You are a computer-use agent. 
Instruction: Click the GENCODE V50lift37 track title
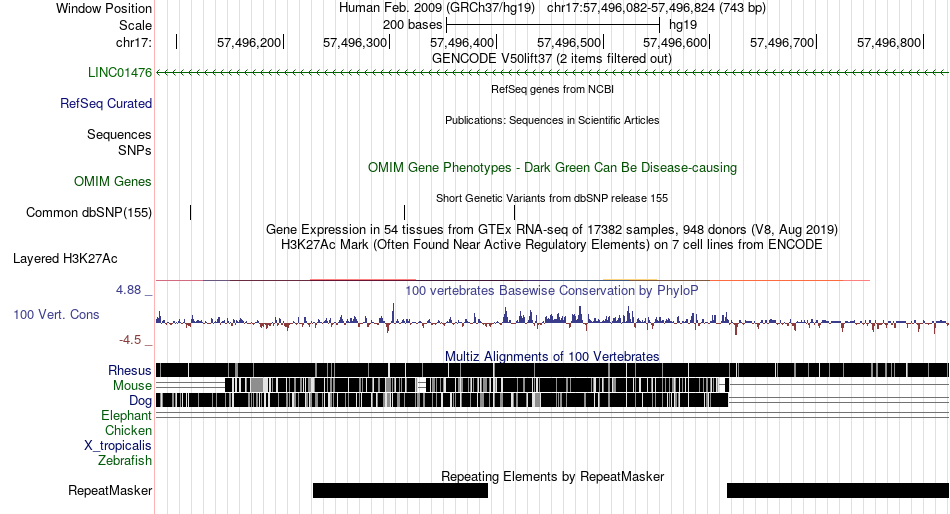tap(551, 59)
